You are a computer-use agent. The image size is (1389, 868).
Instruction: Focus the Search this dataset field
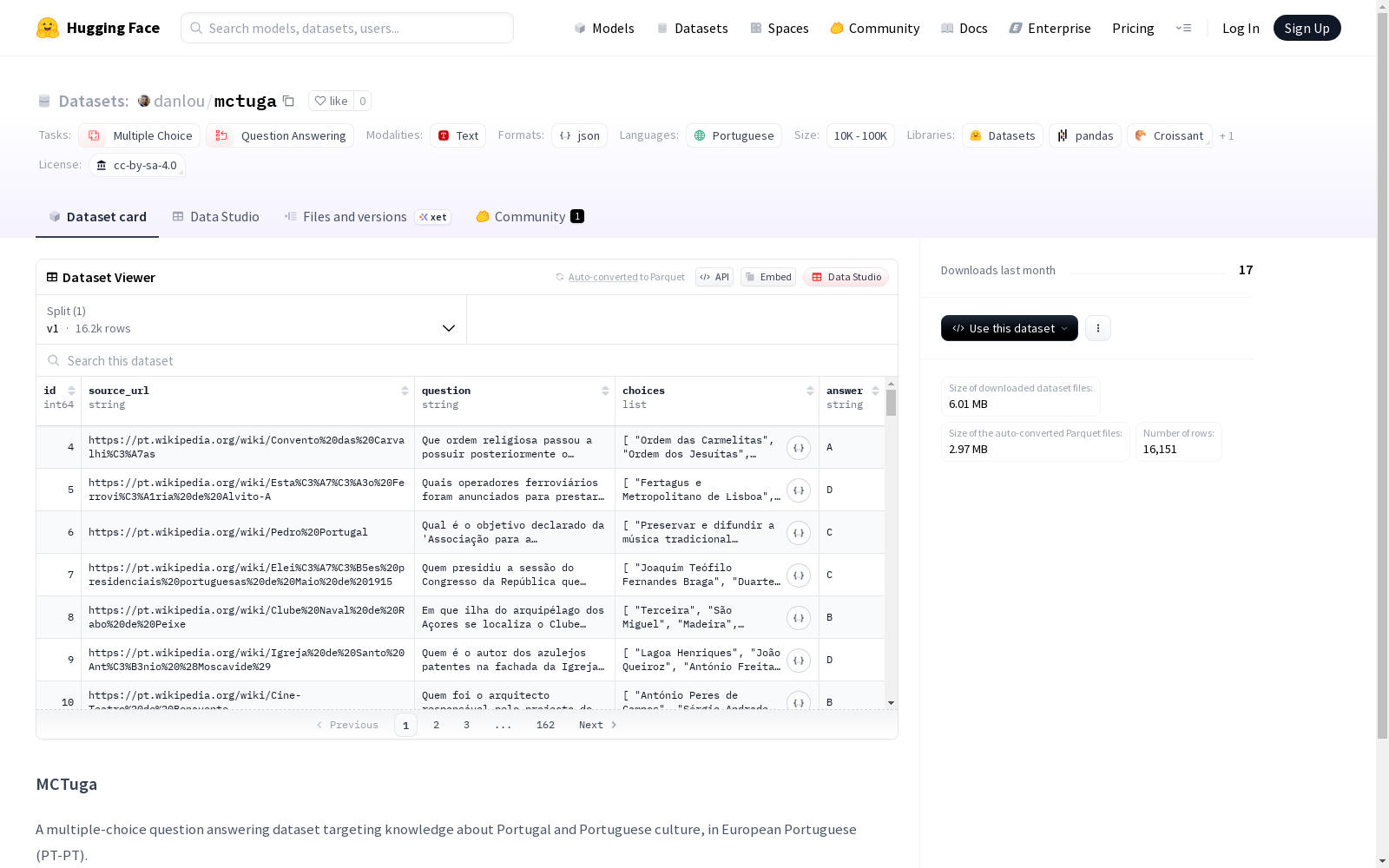[x=467, y=360]
